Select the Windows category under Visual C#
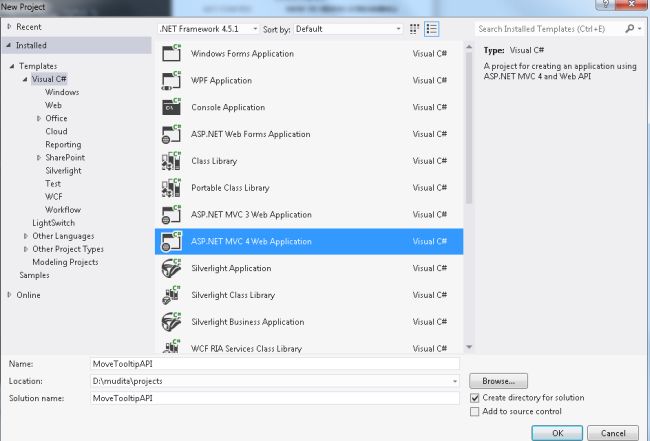 (x=62, y=92)
